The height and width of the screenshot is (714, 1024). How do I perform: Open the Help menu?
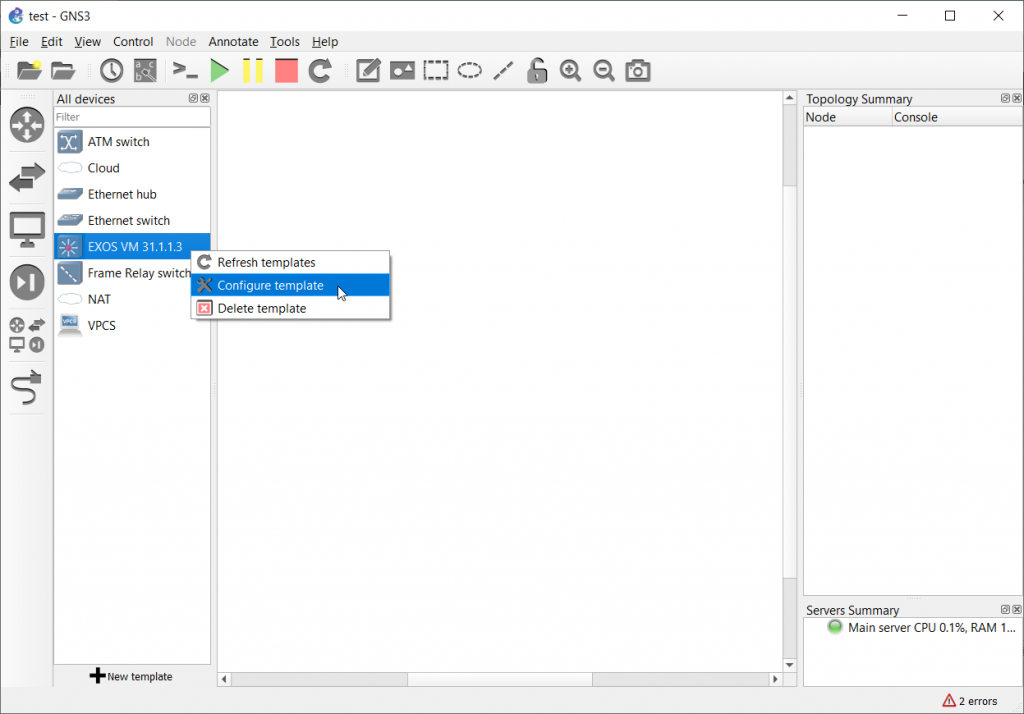pyautogui.click(x=325, y=42)
